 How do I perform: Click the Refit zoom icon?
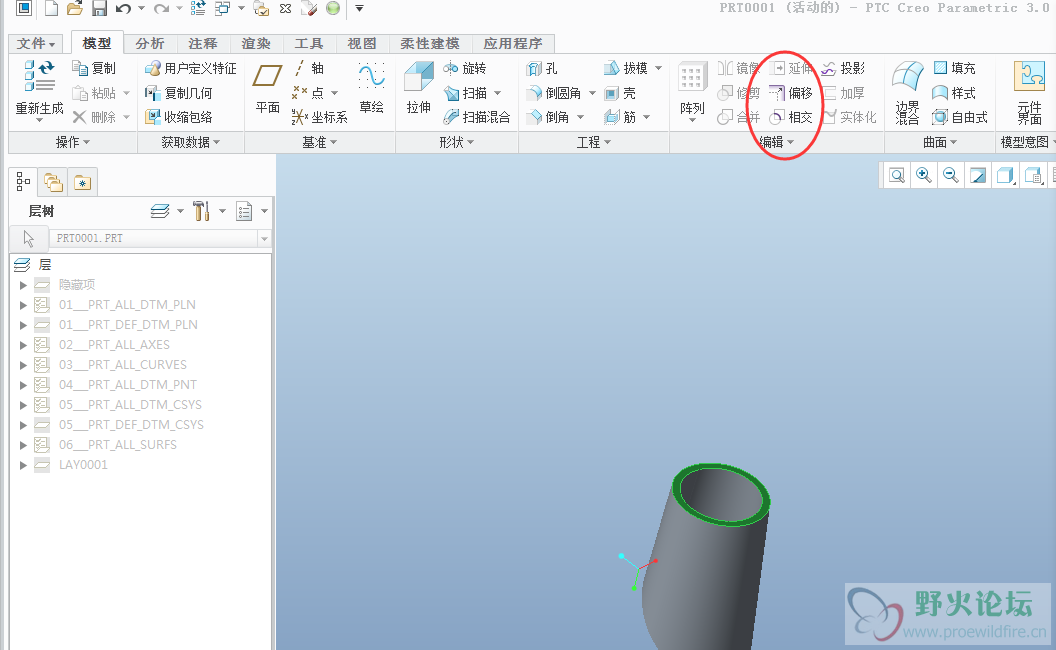[x=897, y=176]
